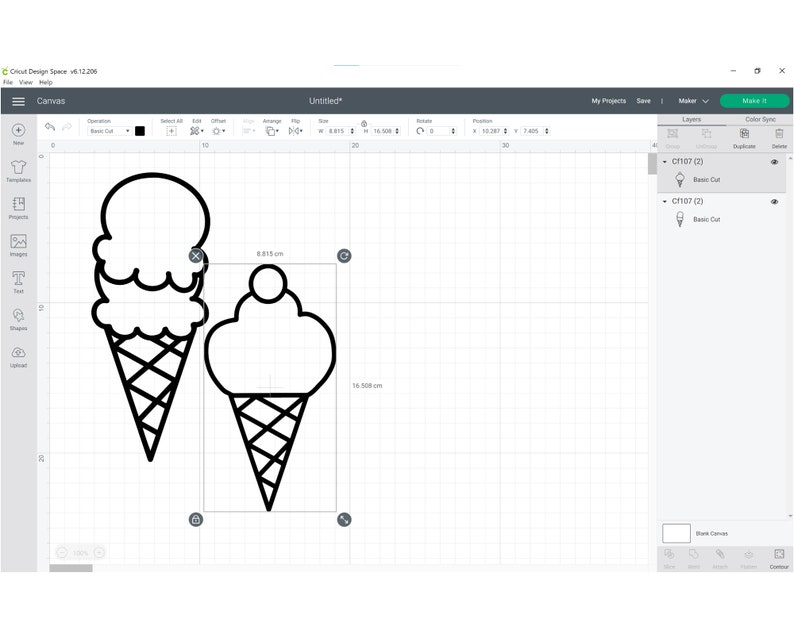This screenshot has height=638, width=794.
Task: Toggle the size aspect ratio lock
Action: tap(364, 124)
